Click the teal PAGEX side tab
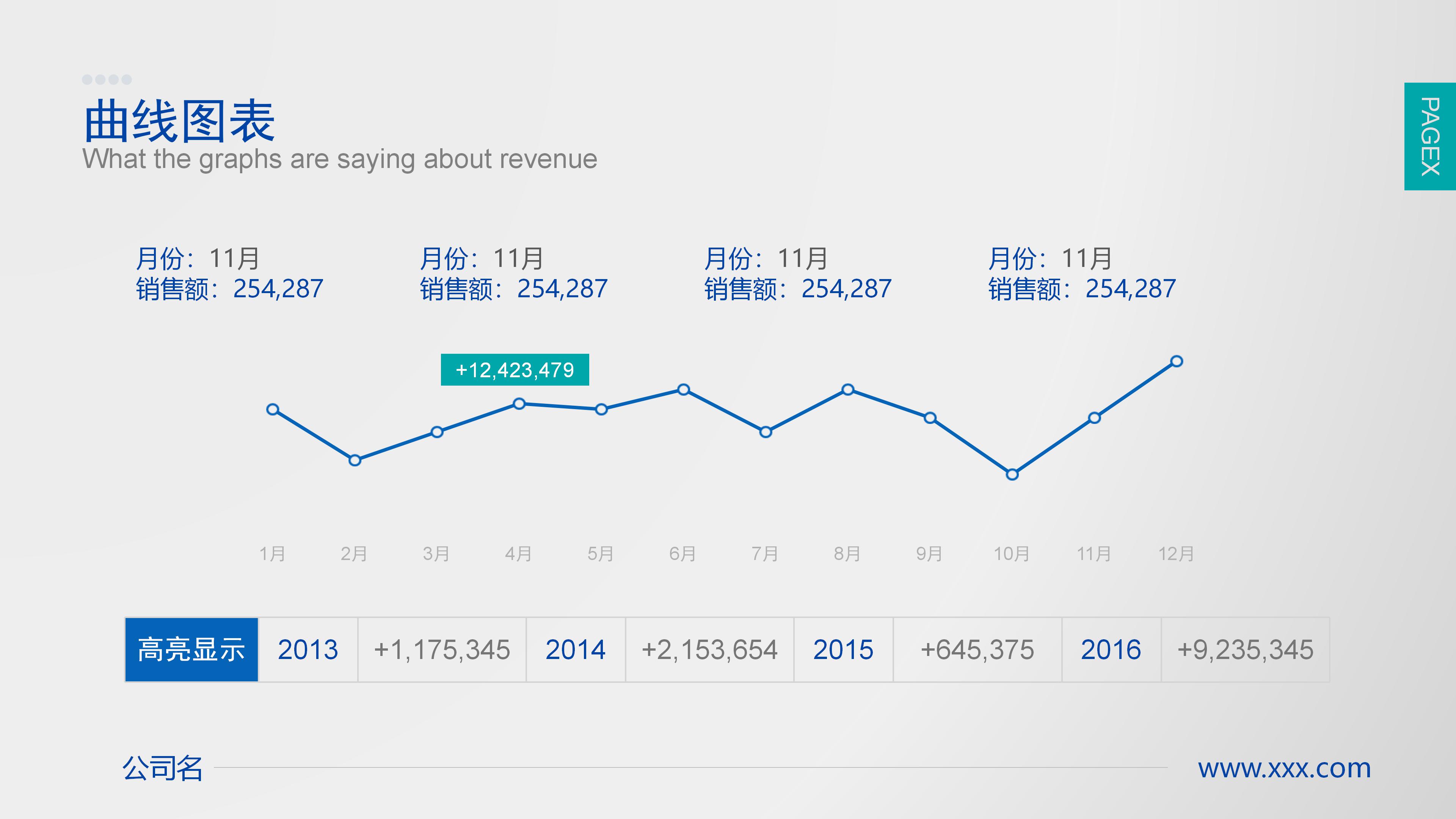Viewport: 1456px width, 819px height. [x=1429, y=136]
